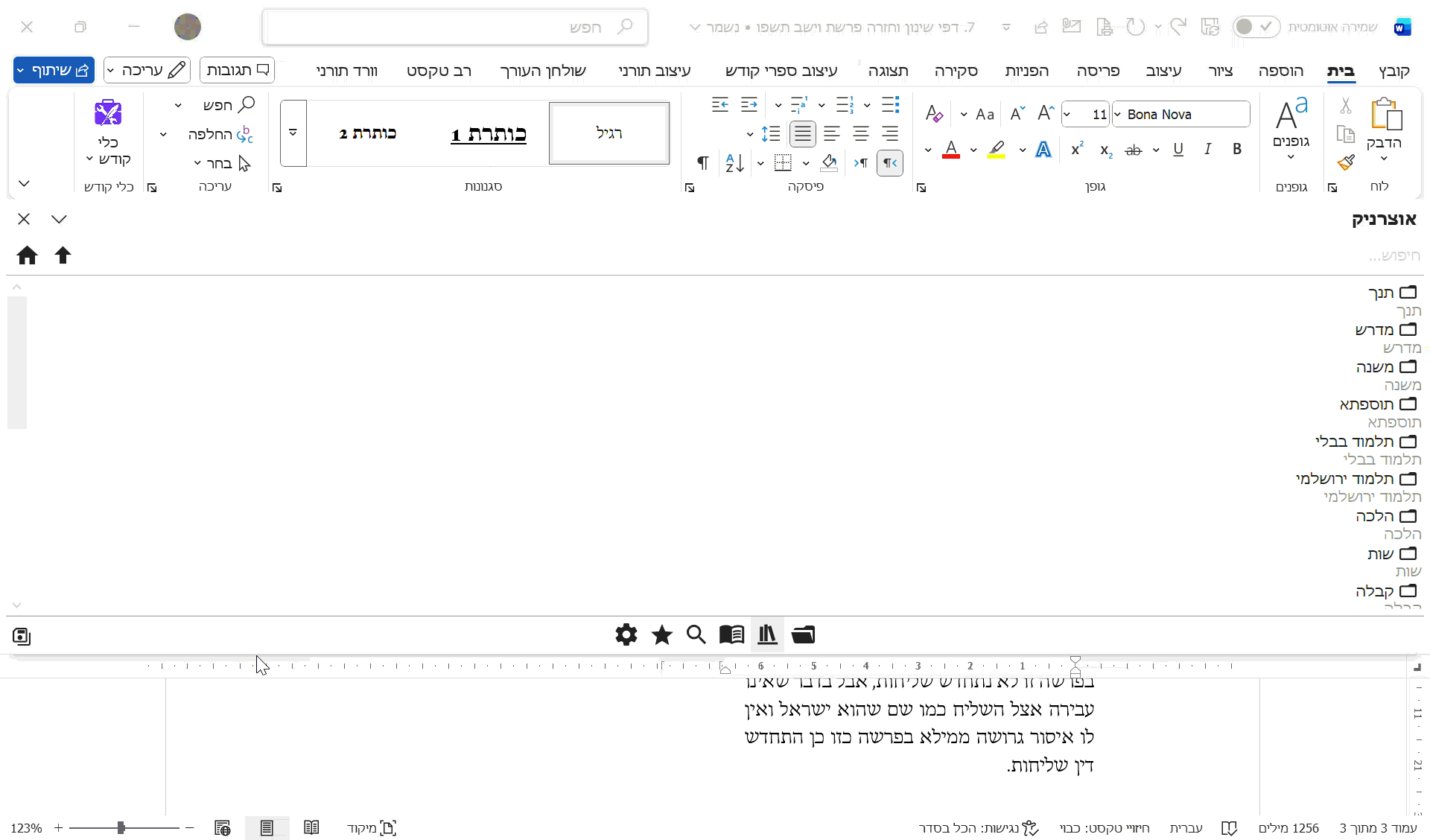Screen dimensions: 1430x840
Task: Click the home icon in the Otzaria panel
Action: click(x=27, y=255)
